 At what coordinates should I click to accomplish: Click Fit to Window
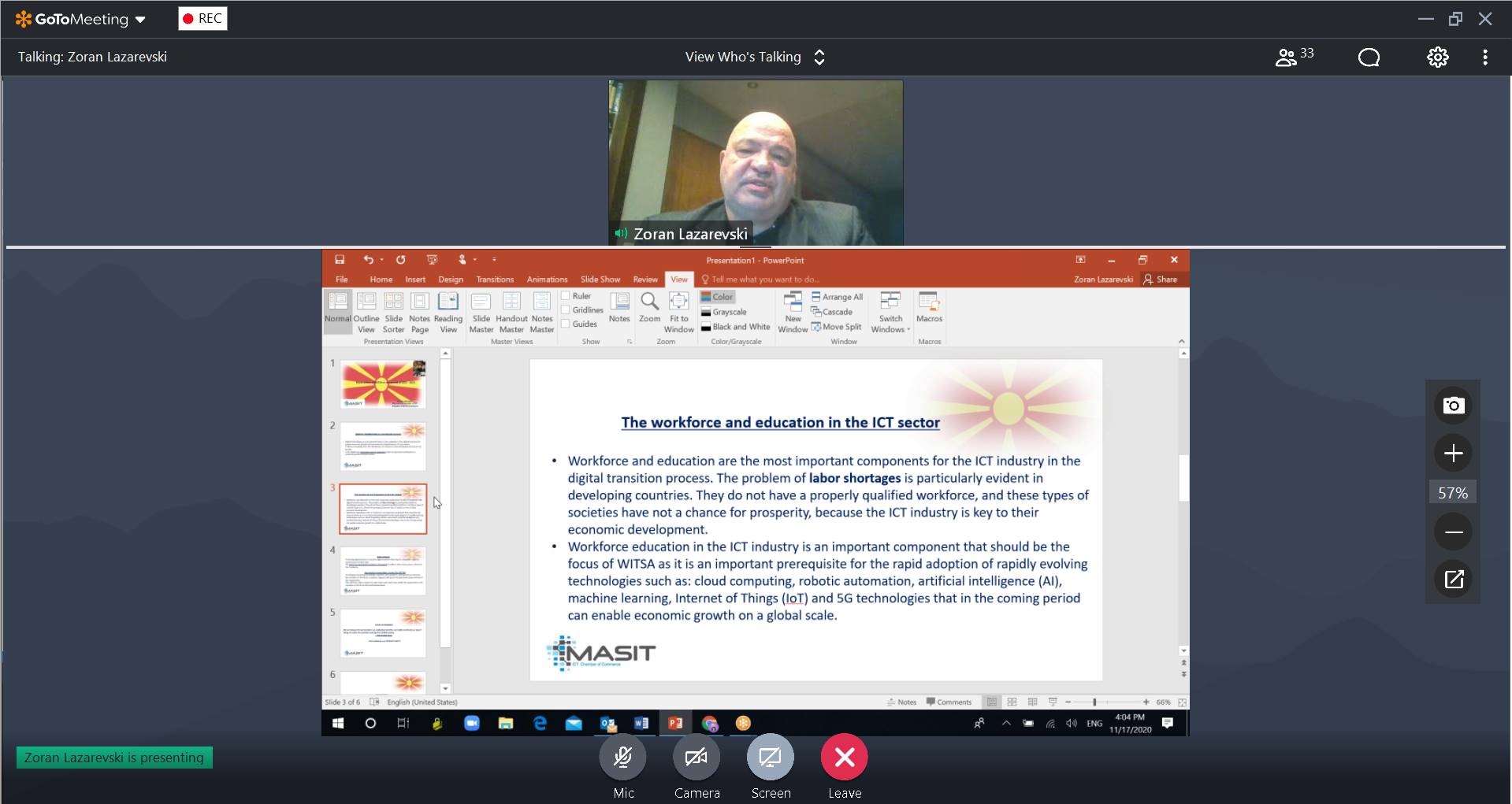[x=678, y=312]
